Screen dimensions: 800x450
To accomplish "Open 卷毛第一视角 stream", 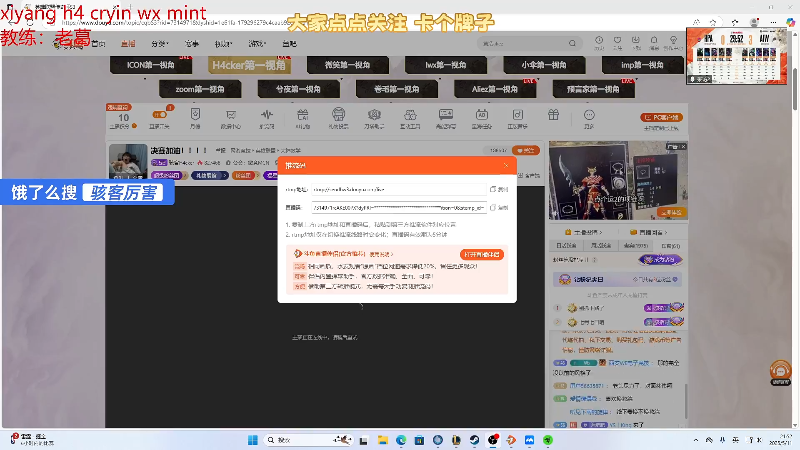I will tap(397, 89).
